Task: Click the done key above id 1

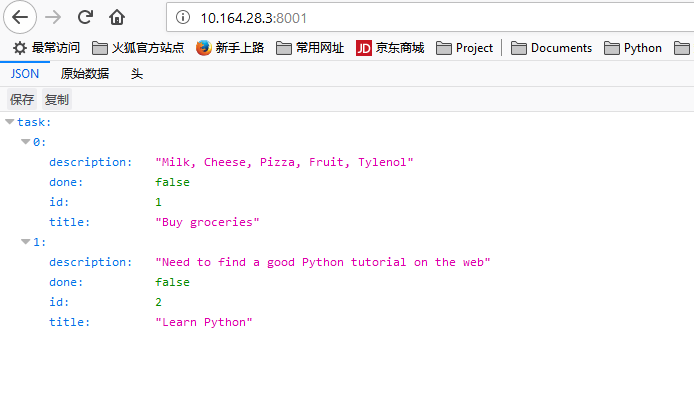Action: 66,182
